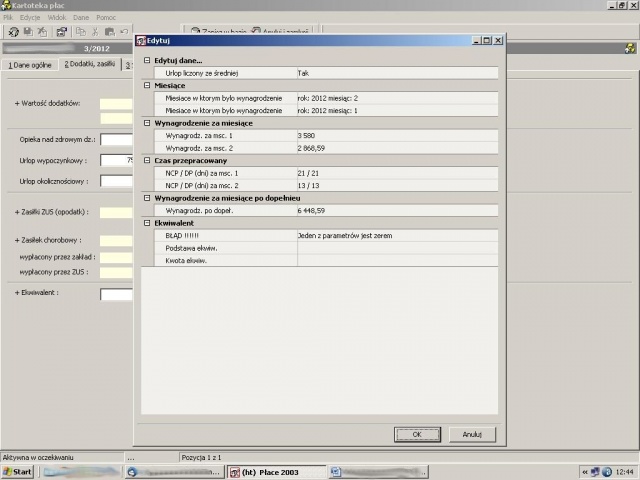Click the paste icon in main toolbar
Screen dimensions: 640x480
point(110,32)
